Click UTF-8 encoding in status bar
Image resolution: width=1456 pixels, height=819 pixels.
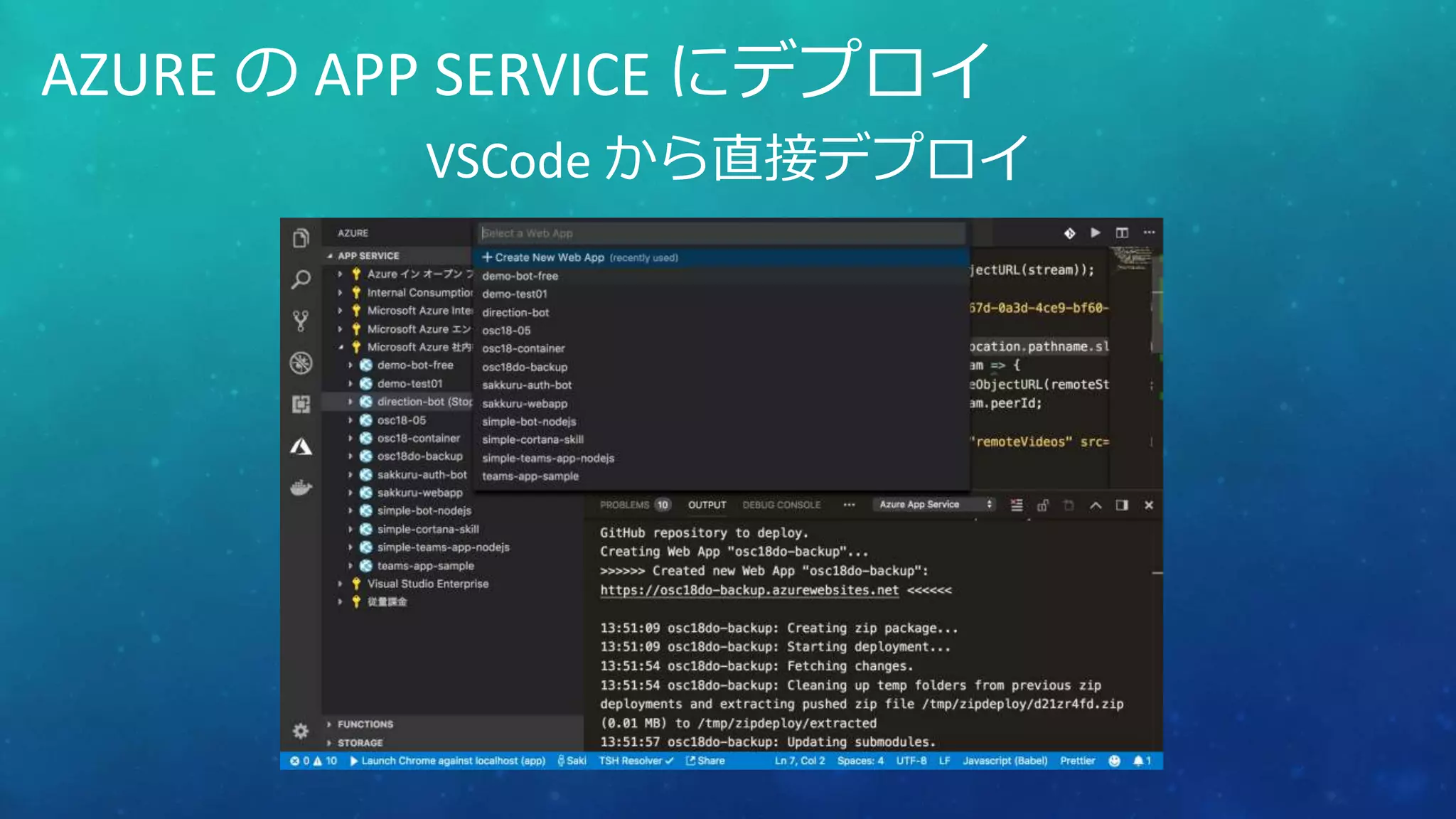911,761
